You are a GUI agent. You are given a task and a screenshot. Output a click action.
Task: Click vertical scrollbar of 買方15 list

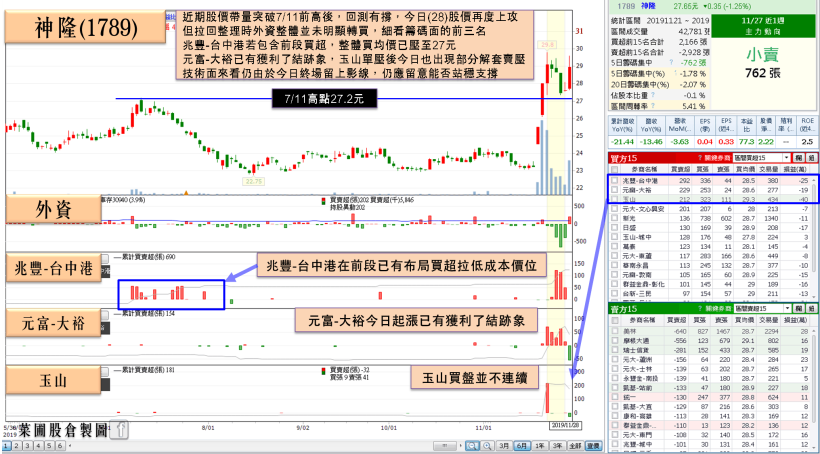tap(814, 238)
